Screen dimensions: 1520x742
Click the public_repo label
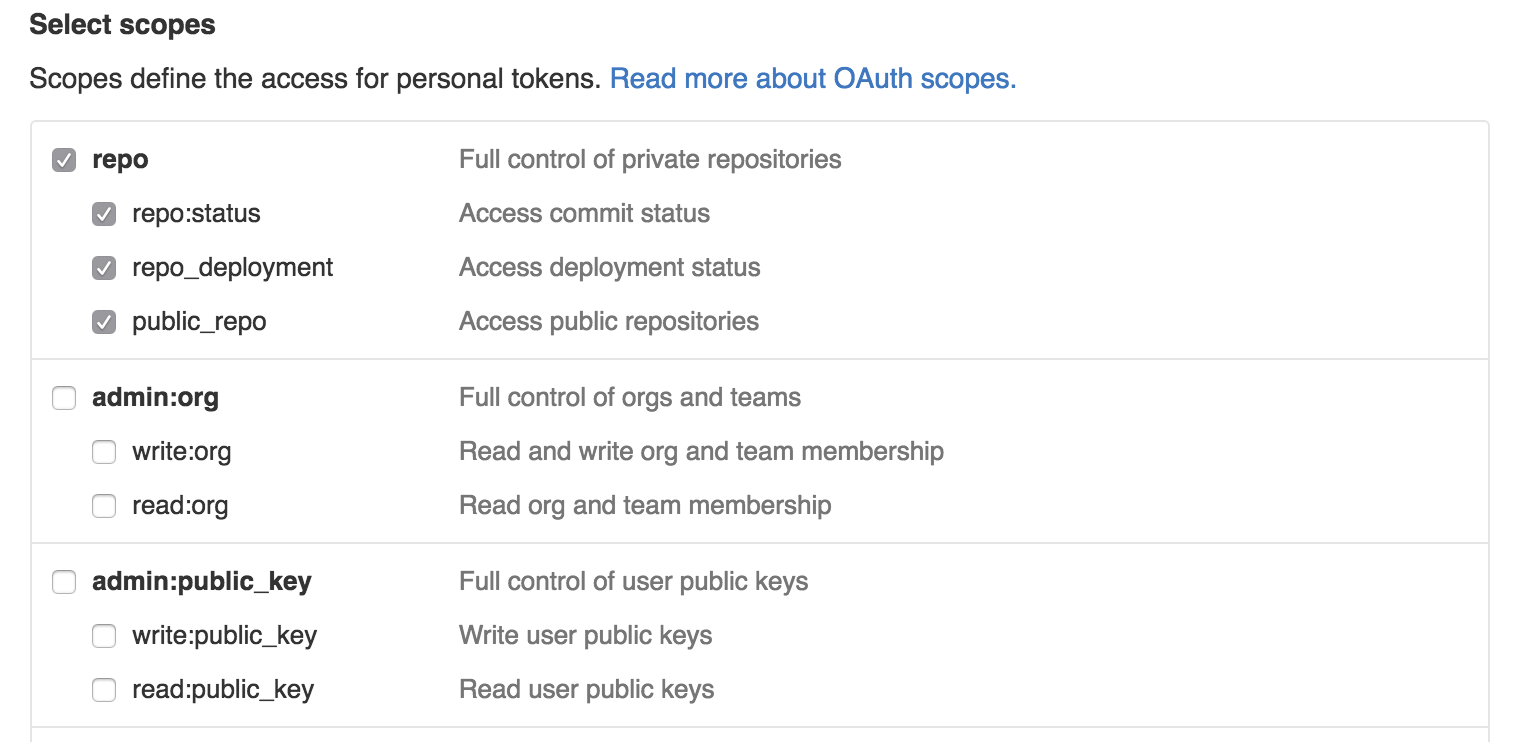click(196, 321)
